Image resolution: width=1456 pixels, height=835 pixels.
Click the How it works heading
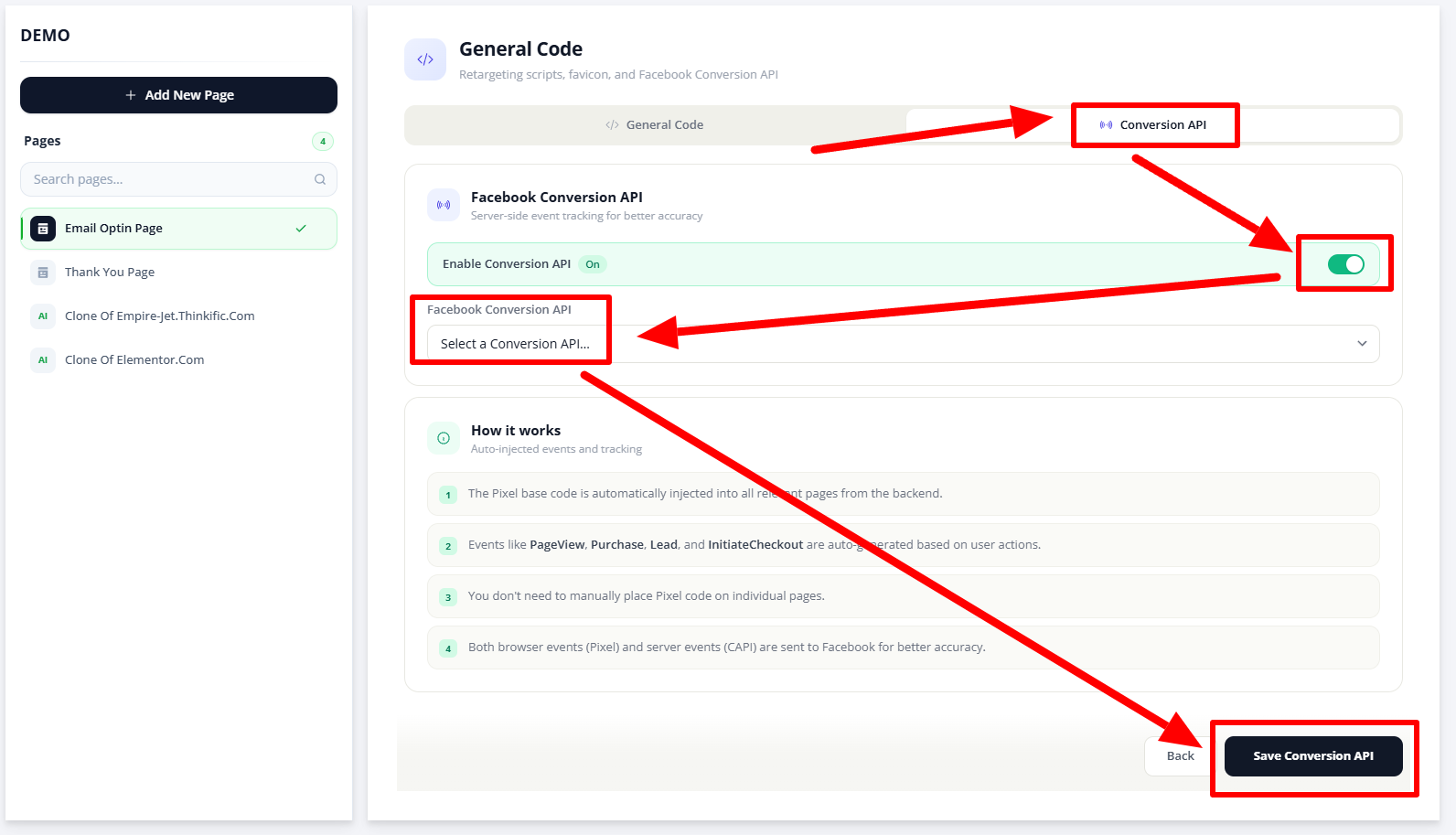tap(516, 431)
